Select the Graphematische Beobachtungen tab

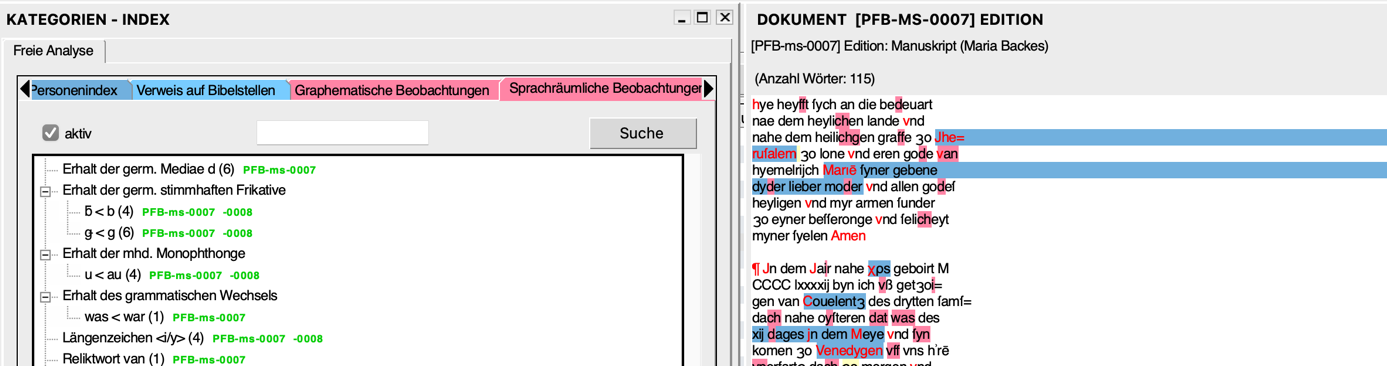click(393, 90)
